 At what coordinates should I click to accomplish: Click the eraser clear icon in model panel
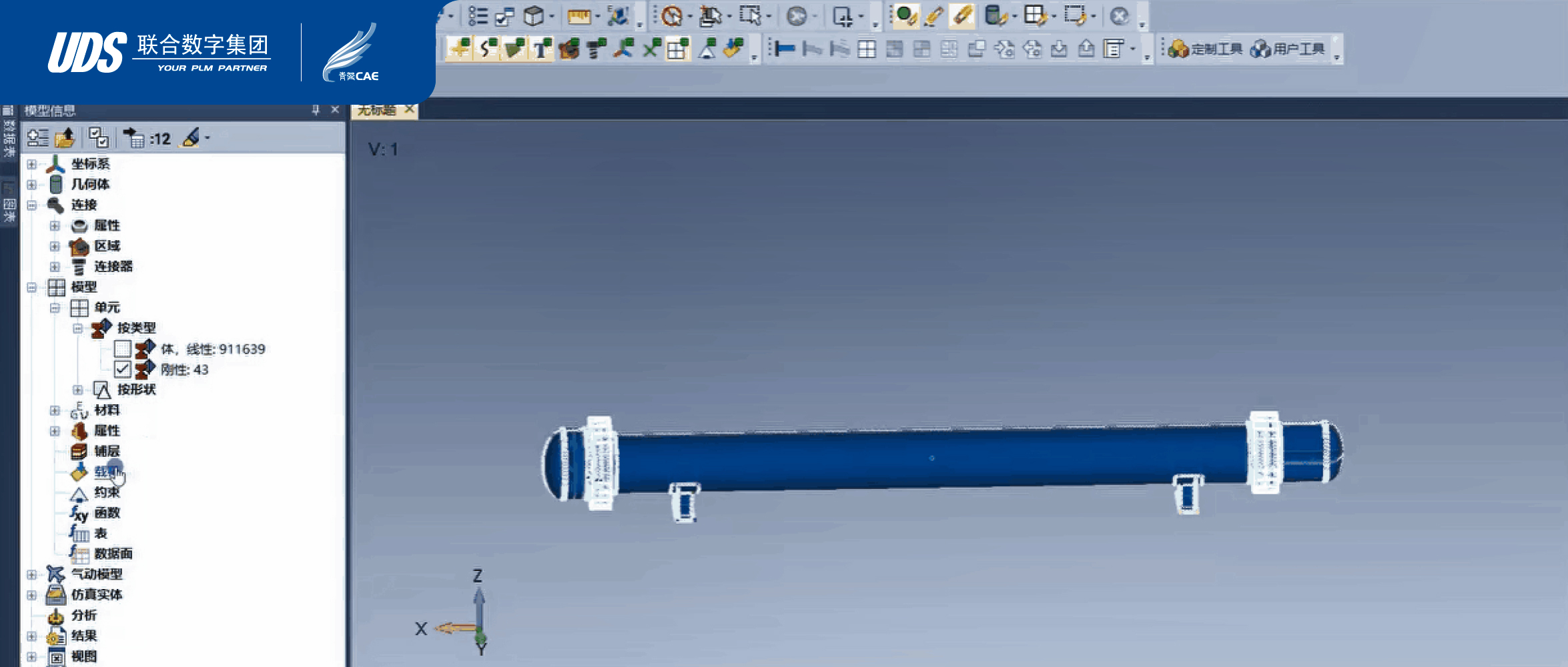click(191, 138)
